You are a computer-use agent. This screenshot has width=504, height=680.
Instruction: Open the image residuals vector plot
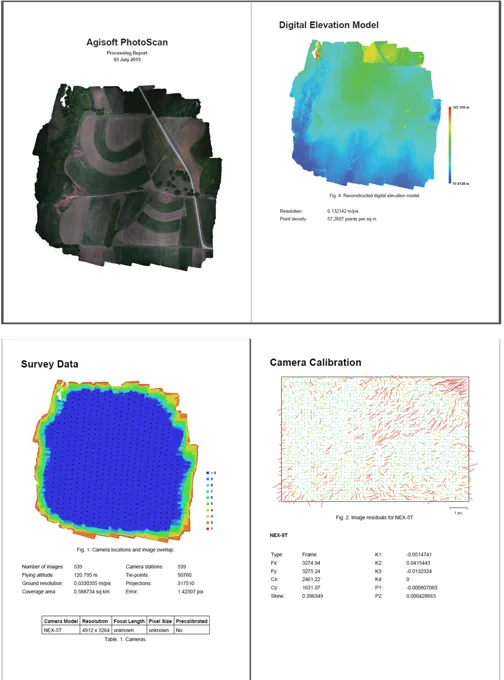click(x=375, y=439)
